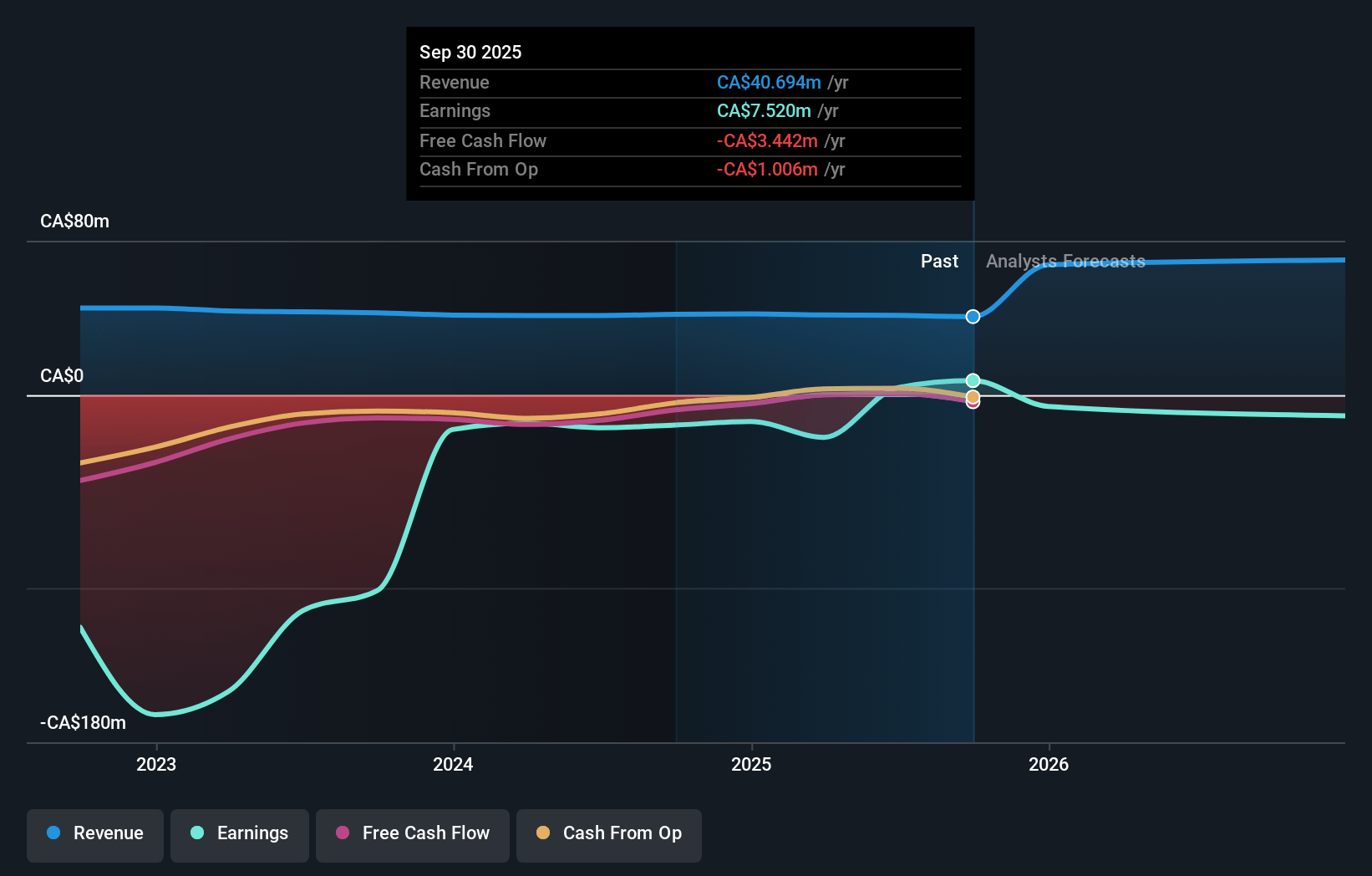Click the teal Earnings data point marker

[973, 381]
